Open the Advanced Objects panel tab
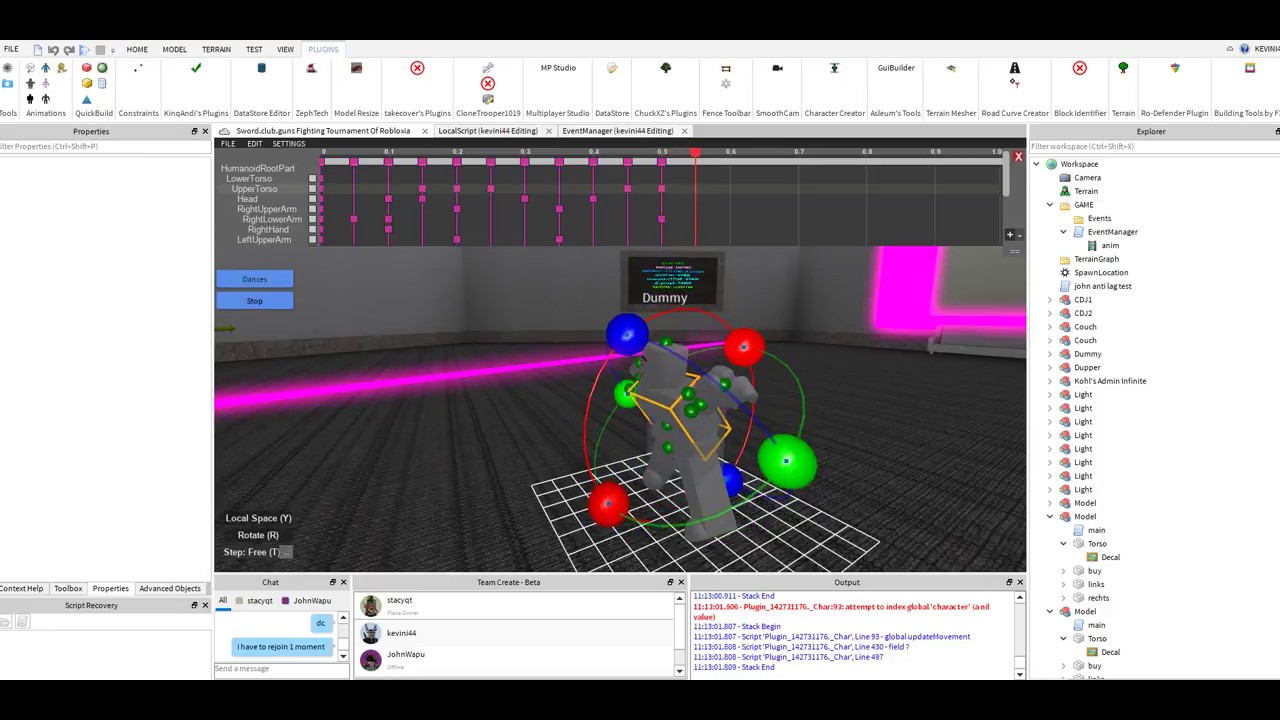Viewport: 1280px width, 720px height. pyautogui.click(x=170, y=589)
